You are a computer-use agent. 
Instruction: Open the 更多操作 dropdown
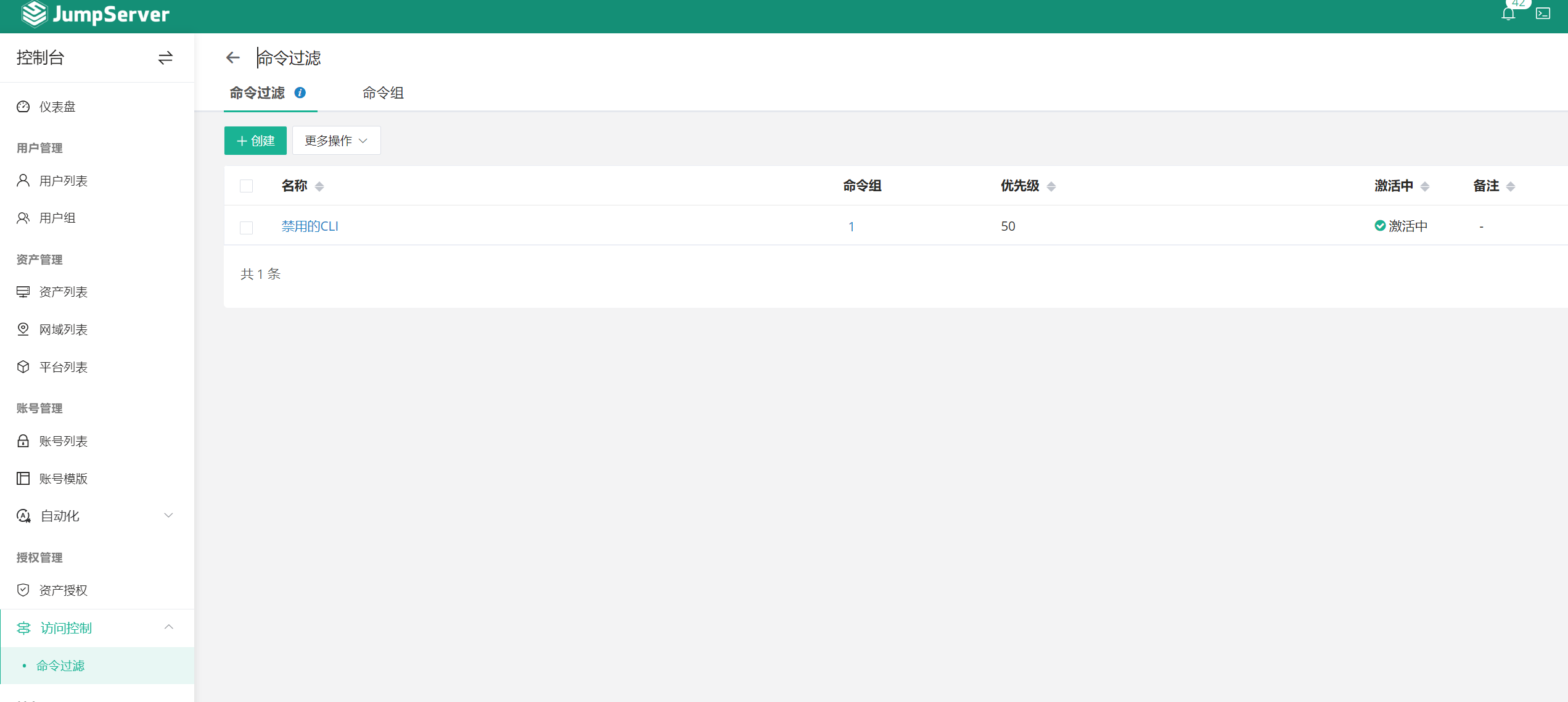pos(336,141)
